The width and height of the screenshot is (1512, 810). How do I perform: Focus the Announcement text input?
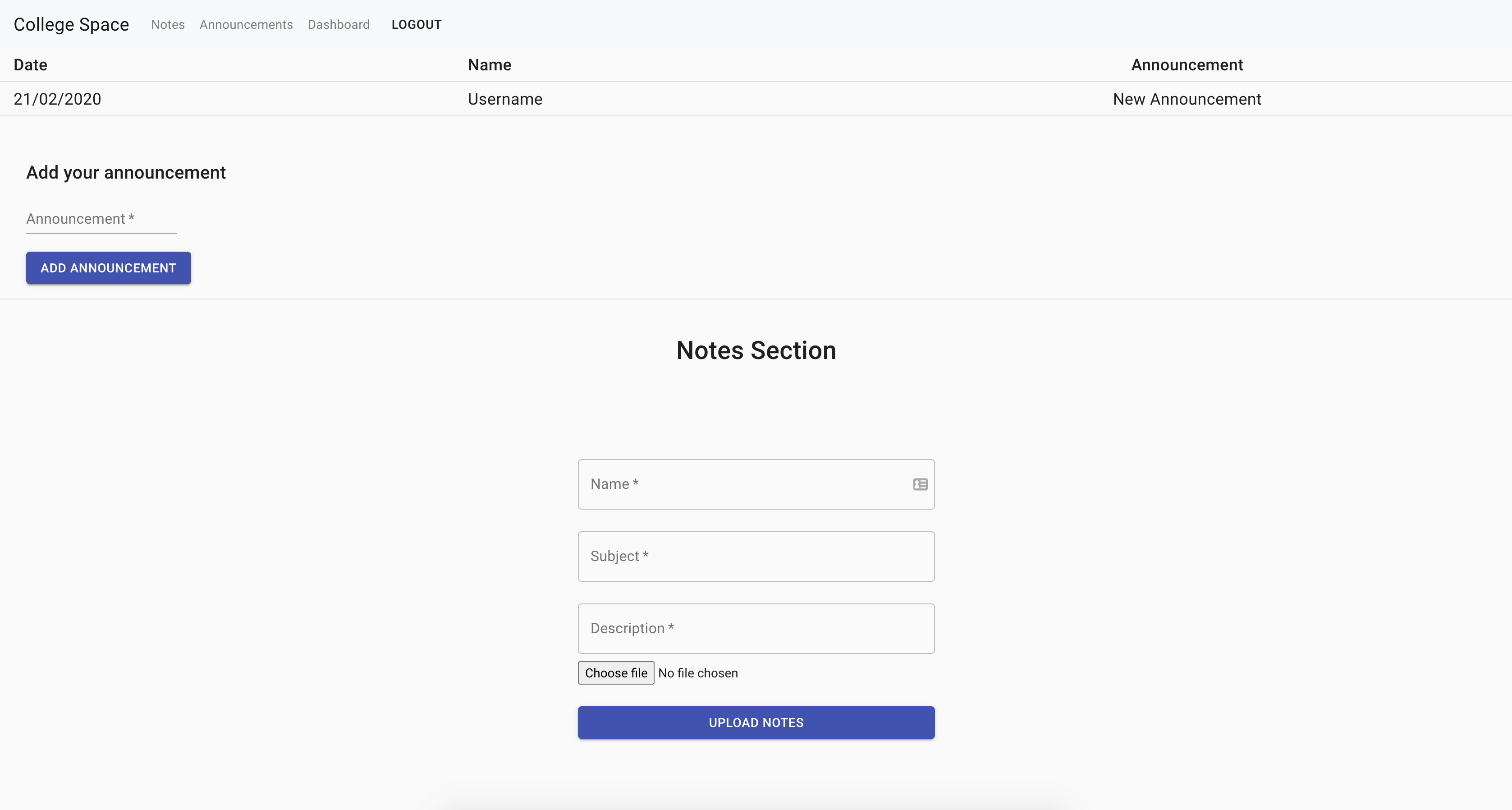click(101, 219)
